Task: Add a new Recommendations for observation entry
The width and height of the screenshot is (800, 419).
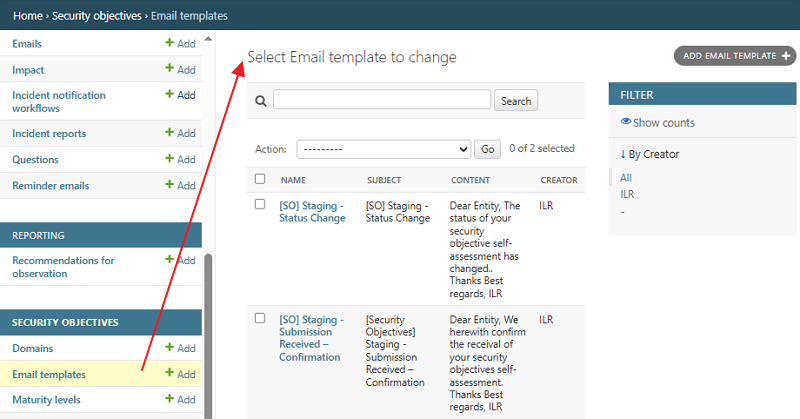Action: point(180,260)
